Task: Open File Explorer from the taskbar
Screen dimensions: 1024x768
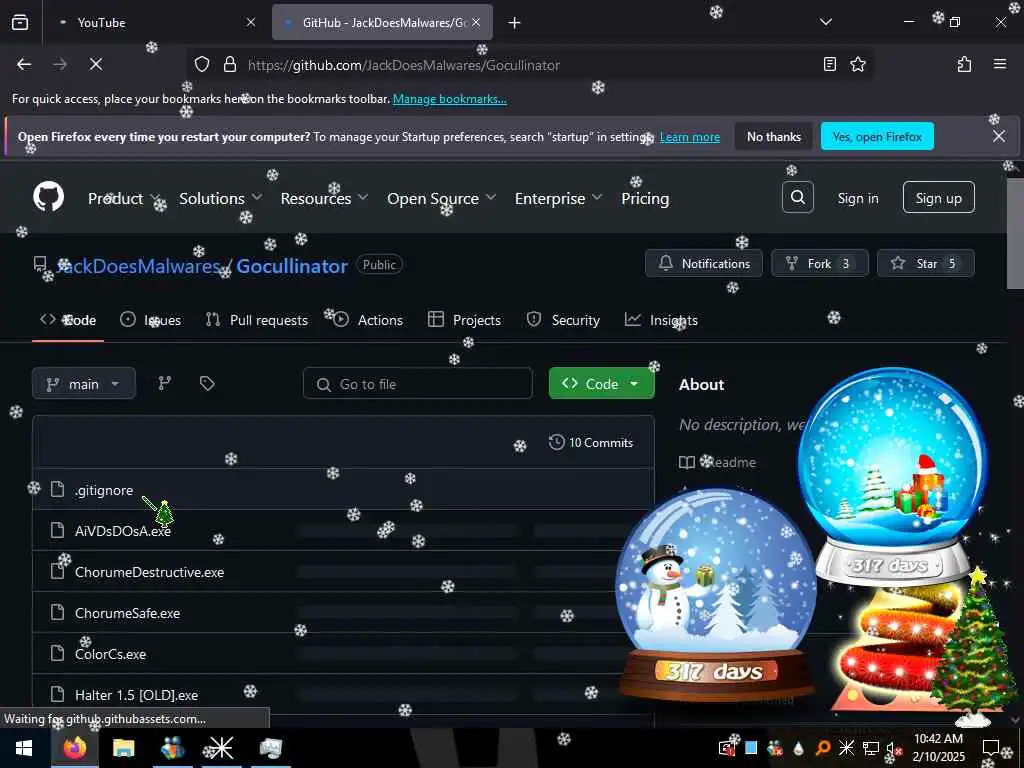Action: [x=123, y=748]
